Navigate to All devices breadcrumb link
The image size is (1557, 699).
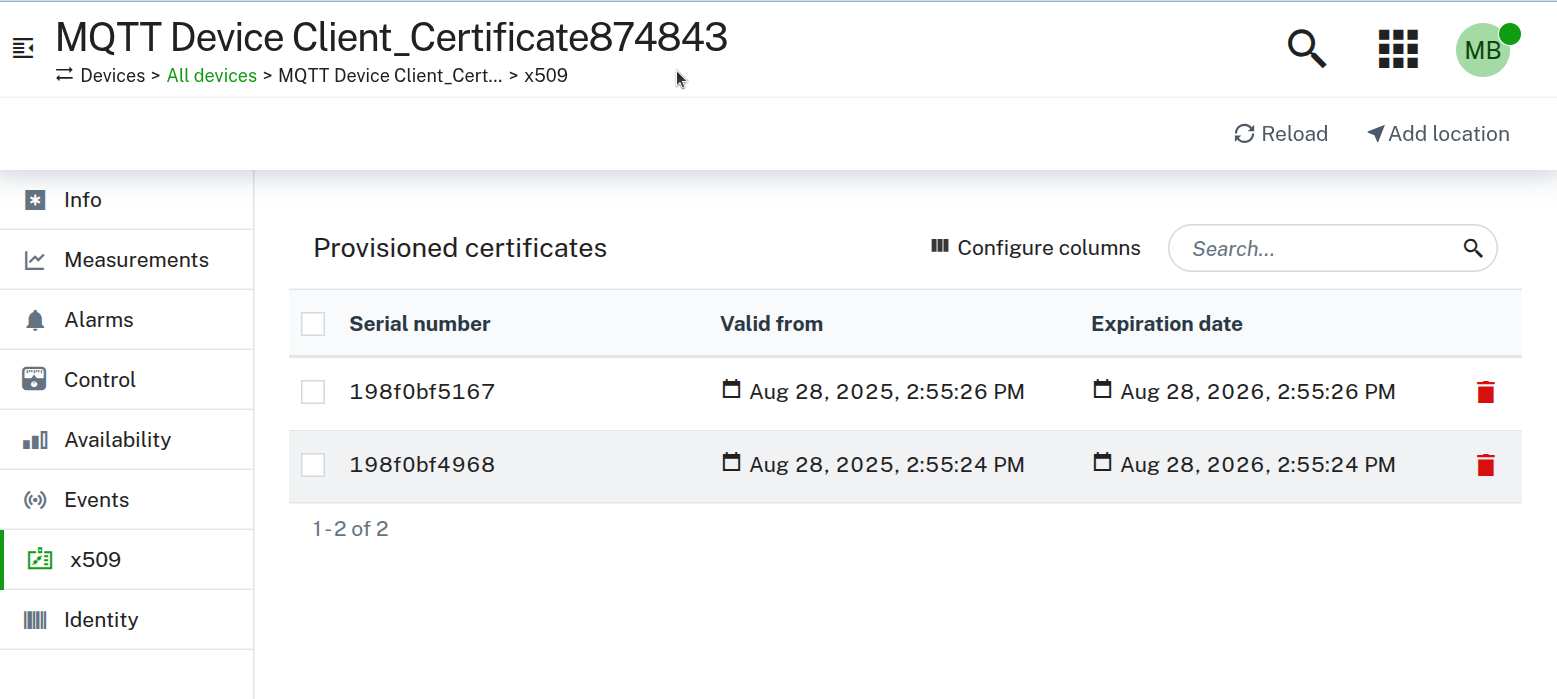tap(211, 75)
